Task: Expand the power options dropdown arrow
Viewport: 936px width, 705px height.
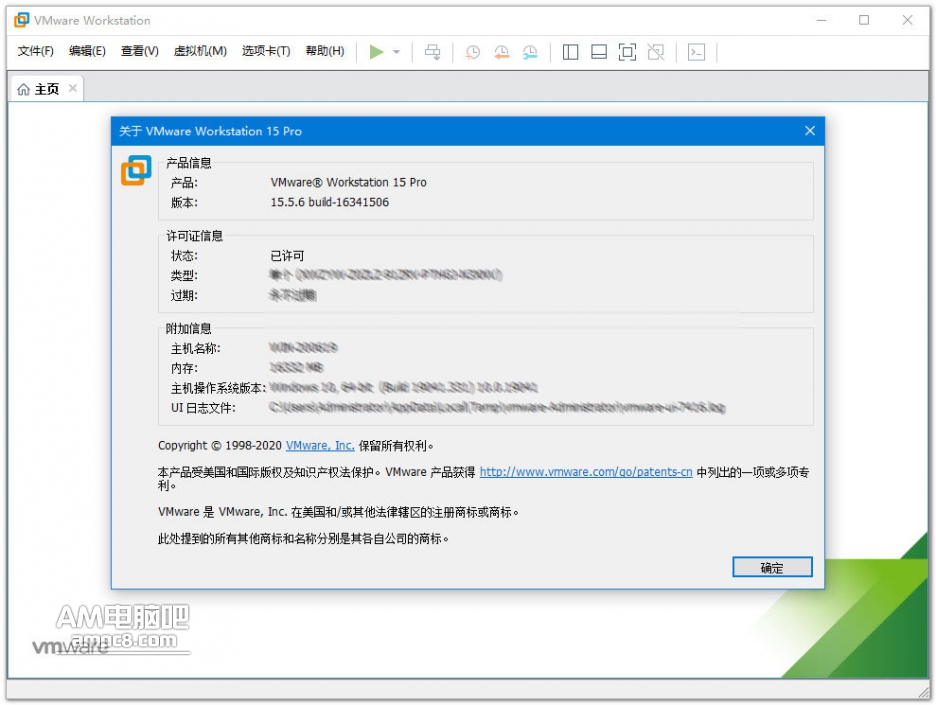Action: point(396,52)
